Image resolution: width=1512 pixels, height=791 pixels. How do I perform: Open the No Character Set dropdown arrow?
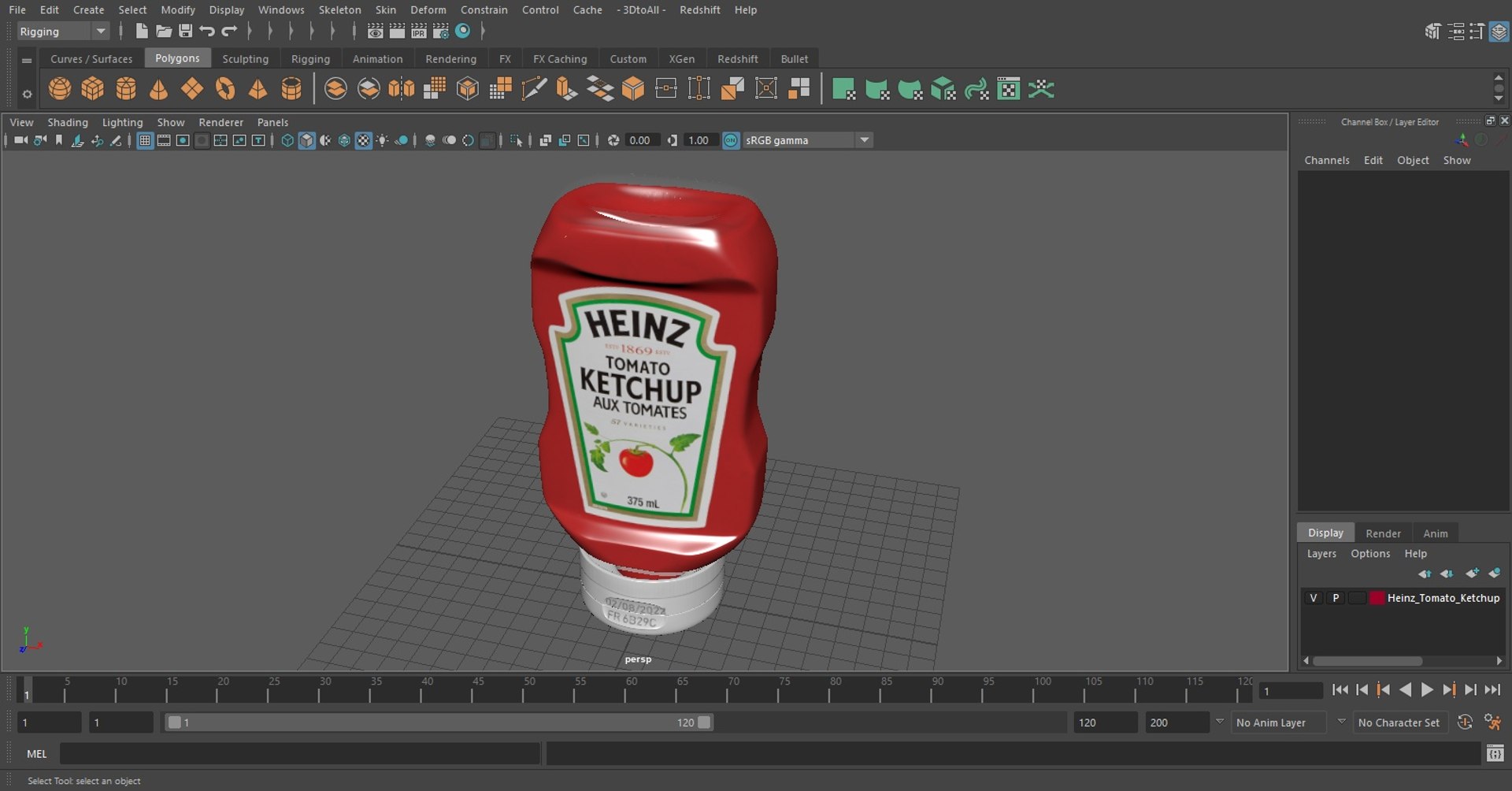pyautogui.click(x=1341, y=722)
